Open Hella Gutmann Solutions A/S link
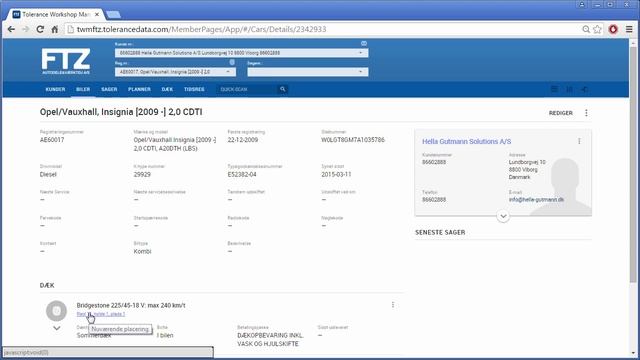The height and width of the screenshot is (360, 640). click(467, 141)
